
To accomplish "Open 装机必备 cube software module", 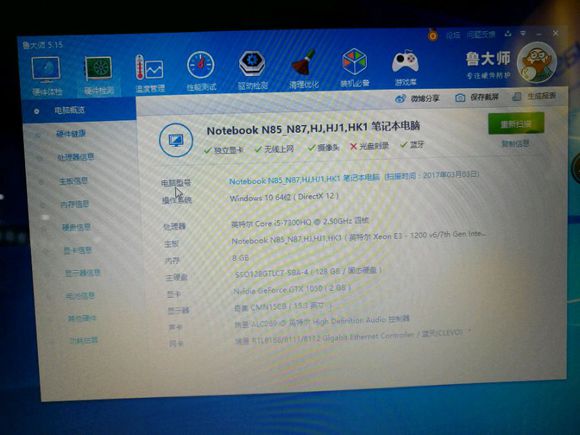I will [354, 67].
